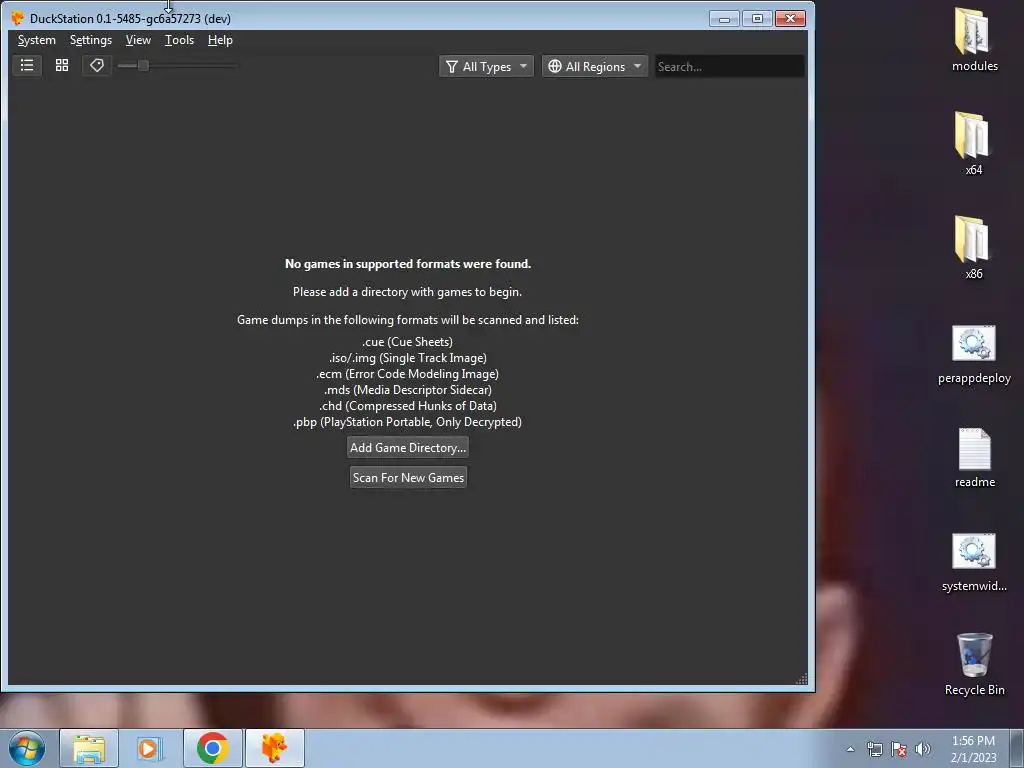The height and width of the screenshot is (768, 1024).
Task: Select the x64 folder on desktop
Action: pyautogui.click(x=974, y=144)
